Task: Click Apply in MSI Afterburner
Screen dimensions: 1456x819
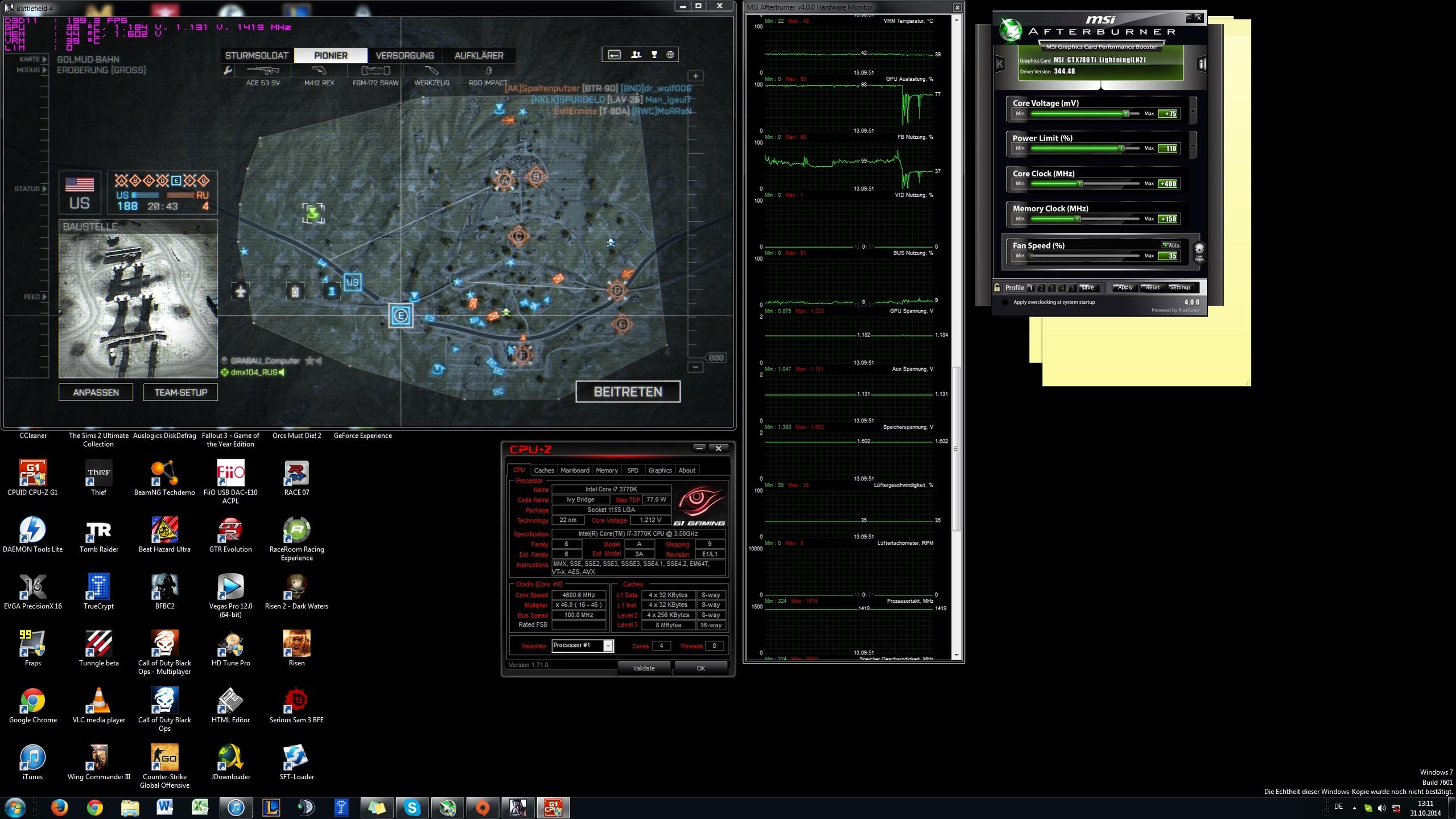Action: point(1125,287)
